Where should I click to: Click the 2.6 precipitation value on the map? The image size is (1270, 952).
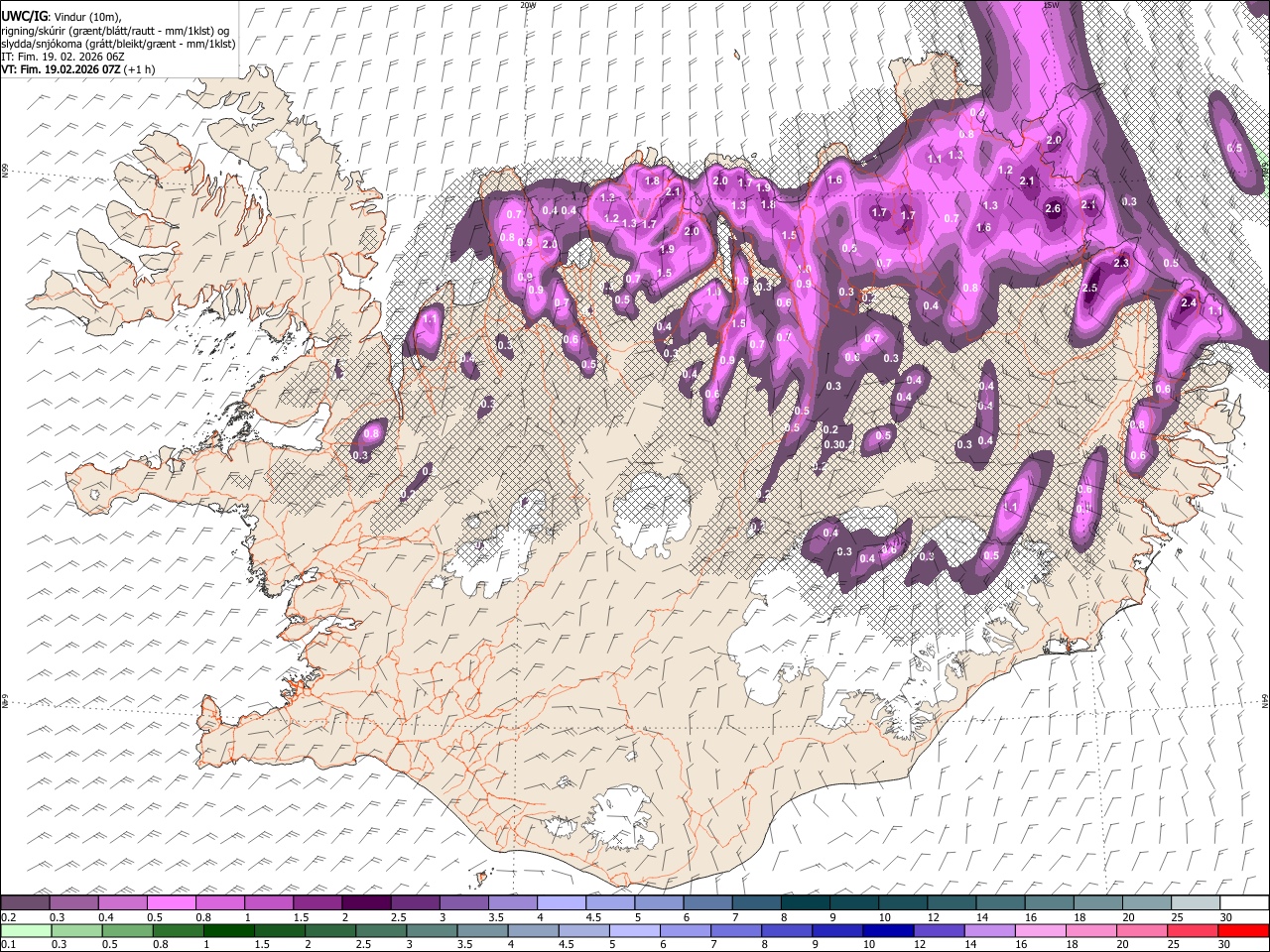tap(1054, 209)
